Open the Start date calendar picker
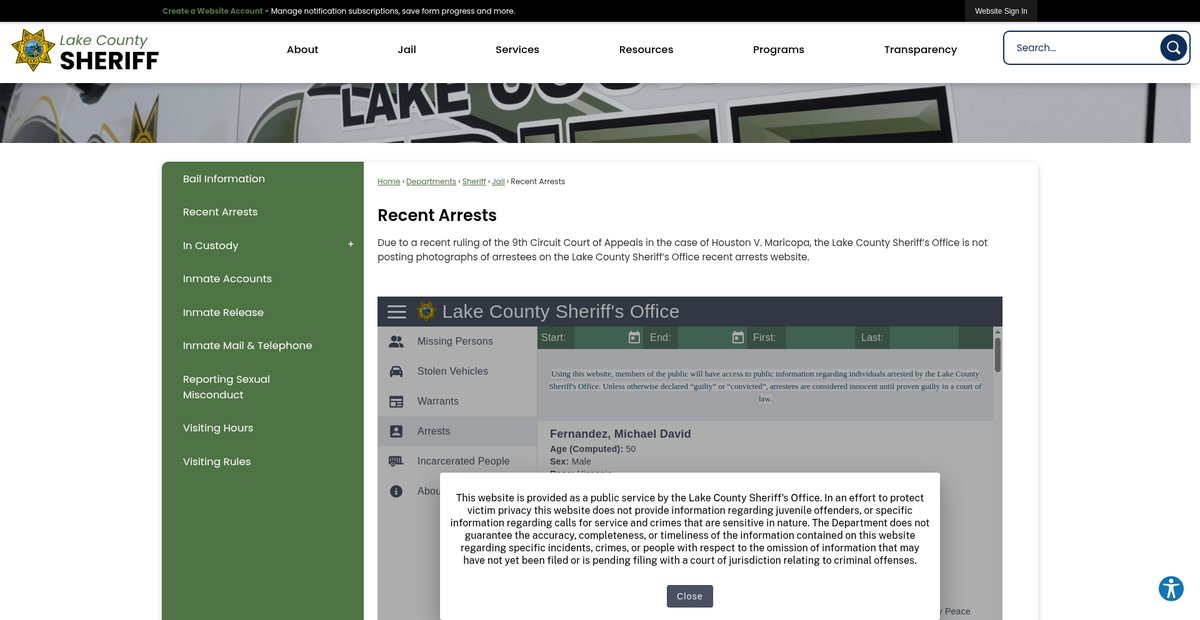The width and height of the screenshot is (1200, 620). 634,337
